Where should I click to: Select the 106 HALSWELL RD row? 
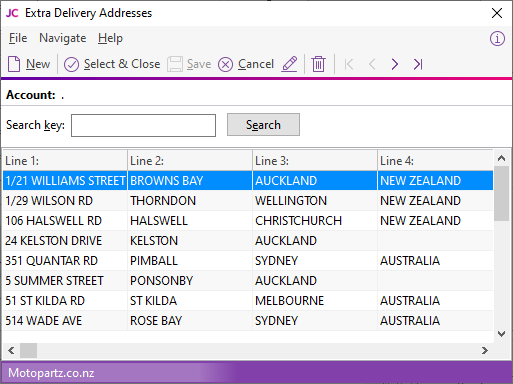(x=248, y=221)
